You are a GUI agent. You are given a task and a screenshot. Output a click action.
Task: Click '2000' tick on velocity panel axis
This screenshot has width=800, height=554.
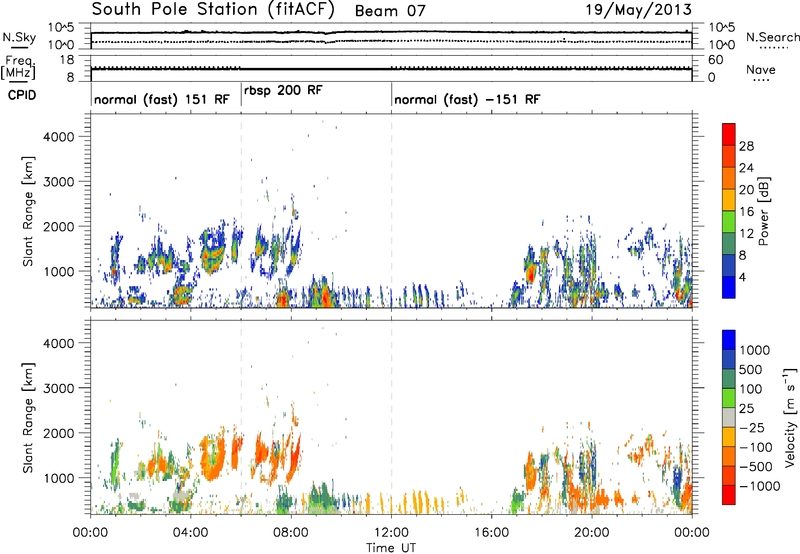59,433
